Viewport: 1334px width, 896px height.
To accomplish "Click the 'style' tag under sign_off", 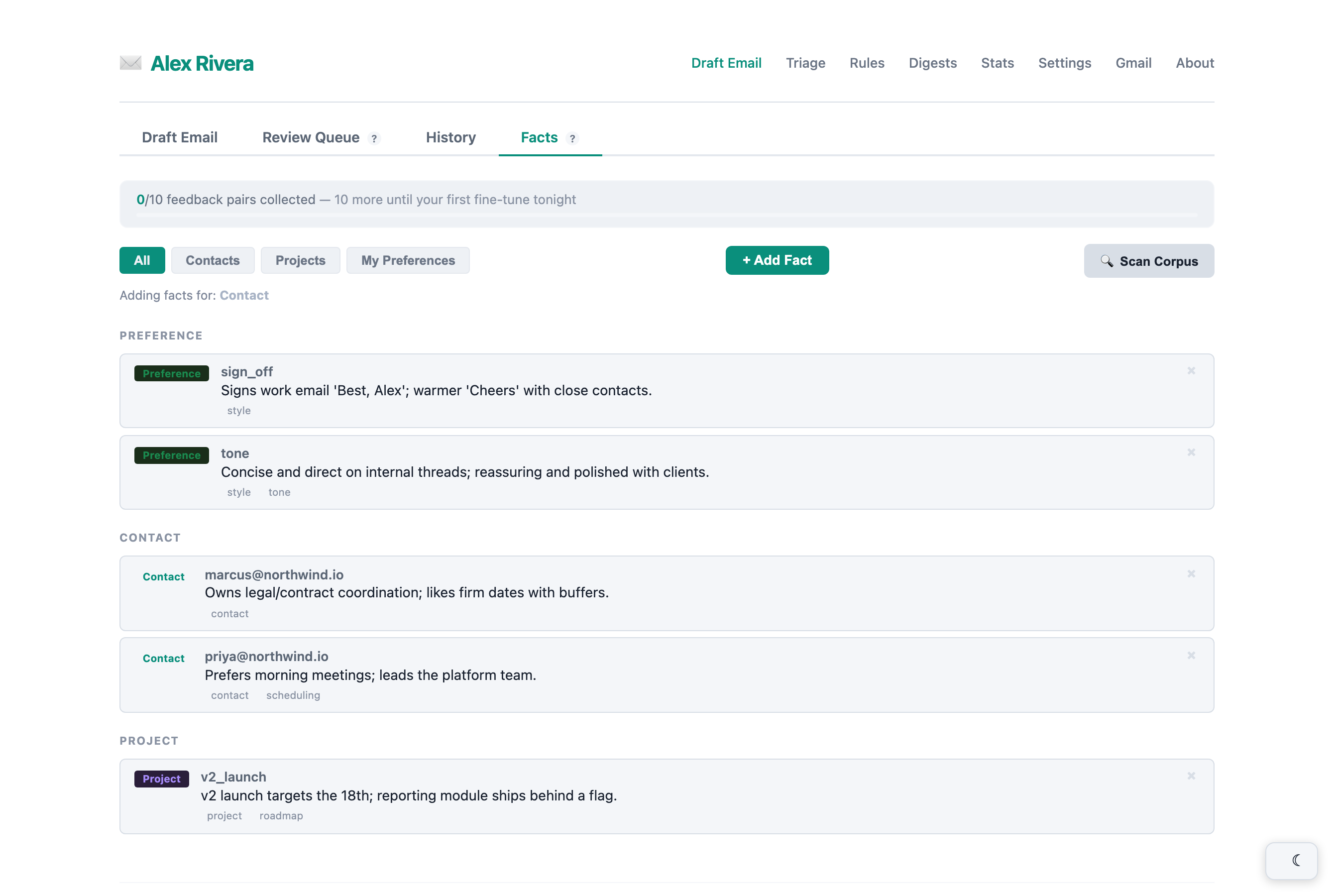I will coord(239,411).
